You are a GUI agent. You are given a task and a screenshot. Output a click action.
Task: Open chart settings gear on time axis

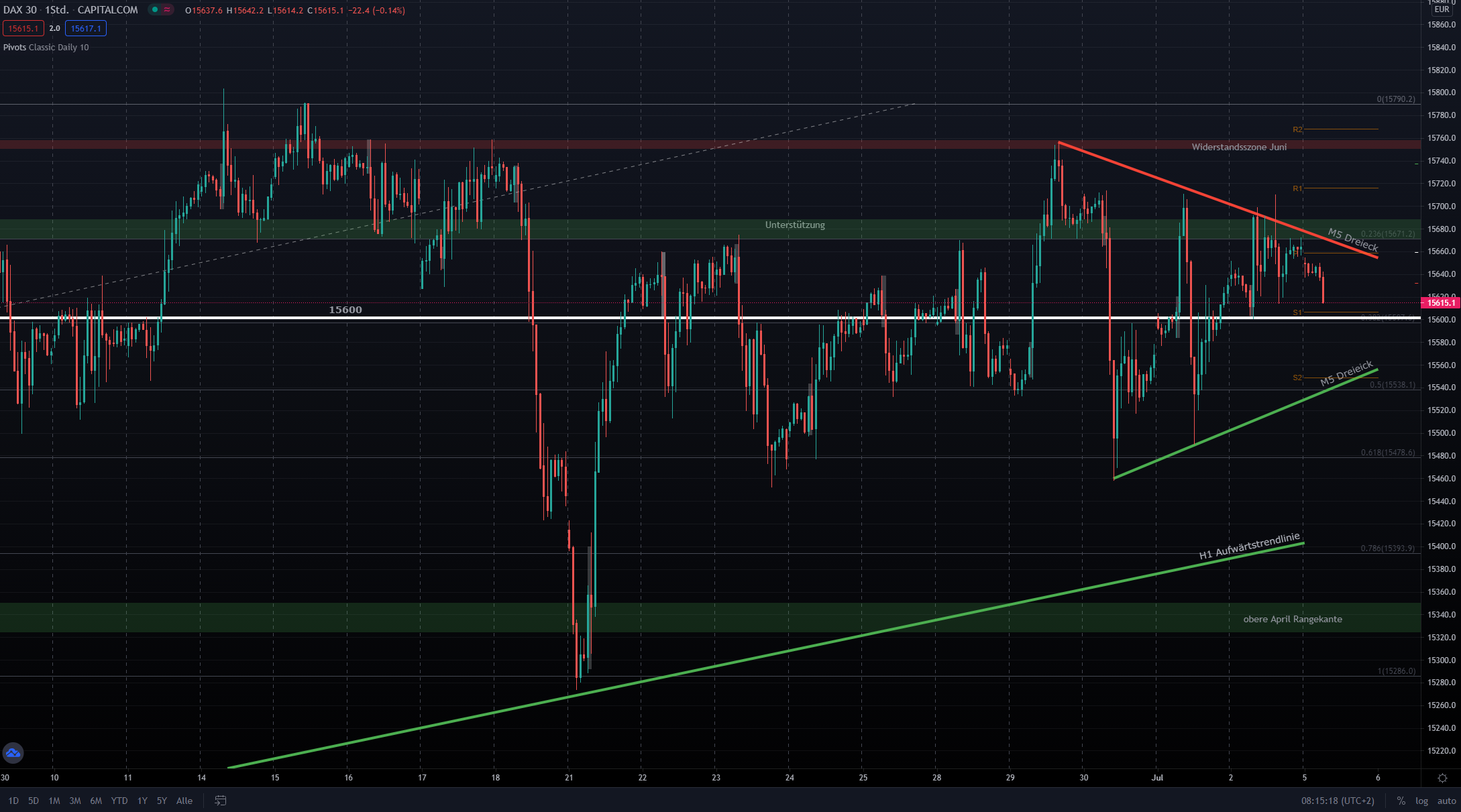1442,778
